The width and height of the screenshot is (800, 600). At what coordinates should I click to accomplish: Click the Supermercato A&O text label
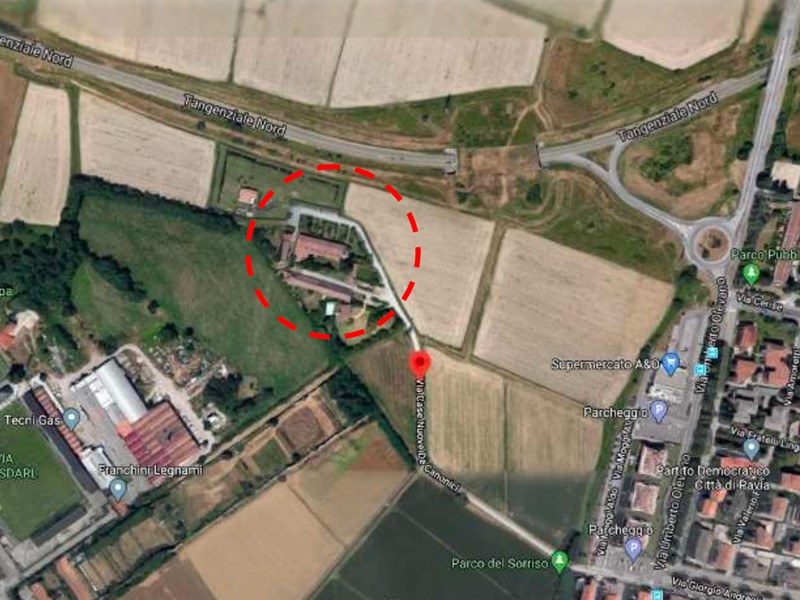click(x=605, y=364)
